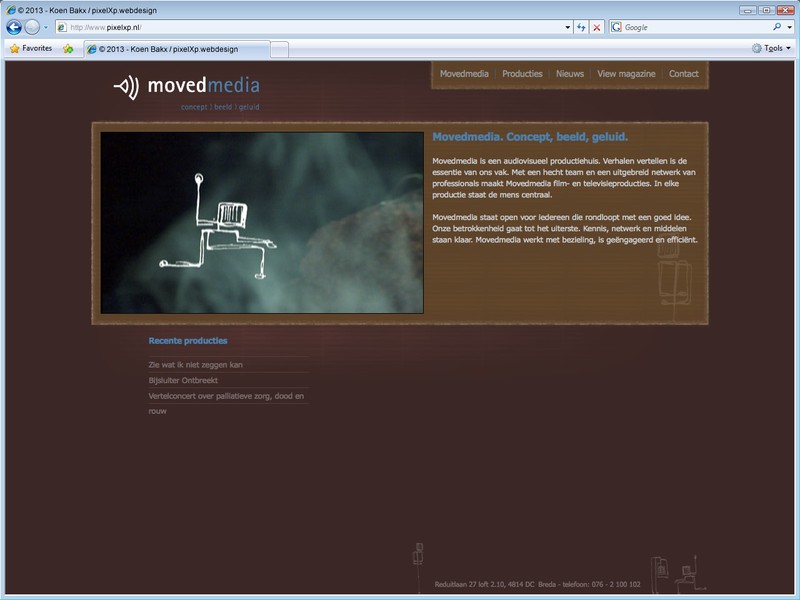Open 'Zie wat ik niet zeggen kan' production
The height and width of the screenshot is (600, 800).
195,365
